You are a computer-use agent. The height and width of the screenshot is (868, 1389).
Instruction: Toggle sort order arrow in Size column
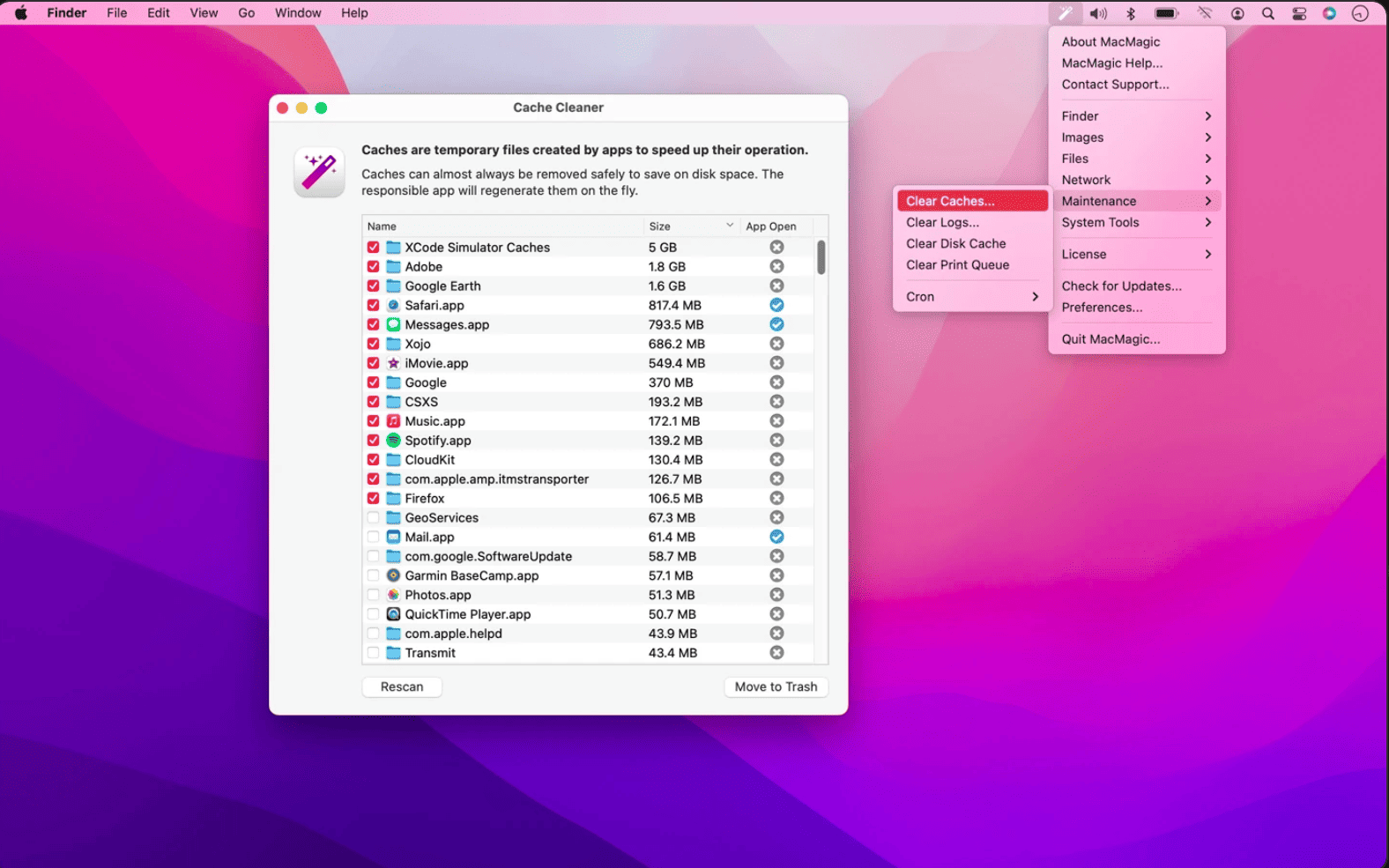tap(730, 226)
